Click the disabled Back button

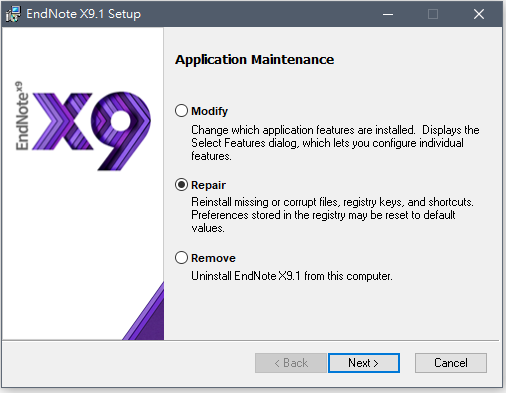click(291, 363)
